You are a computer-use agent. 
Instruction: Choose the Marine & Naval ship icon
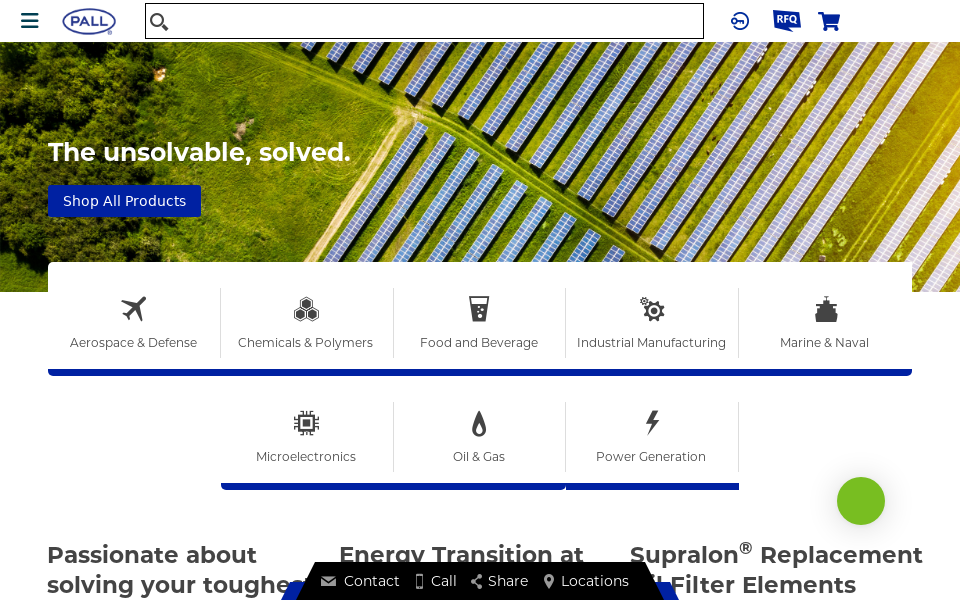826,309
